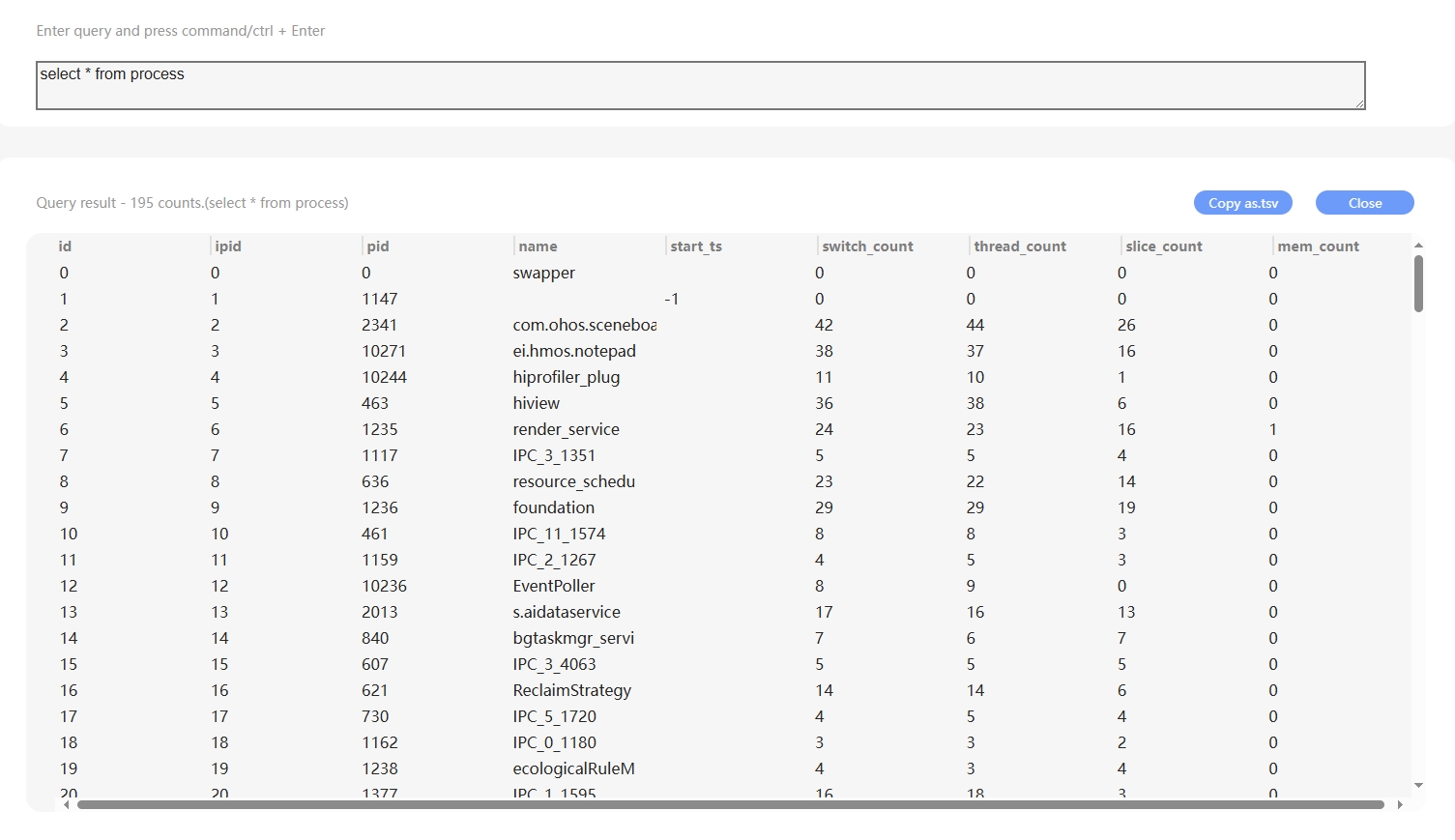Click the vertical scrollbar thumb

click(1418, 283)
